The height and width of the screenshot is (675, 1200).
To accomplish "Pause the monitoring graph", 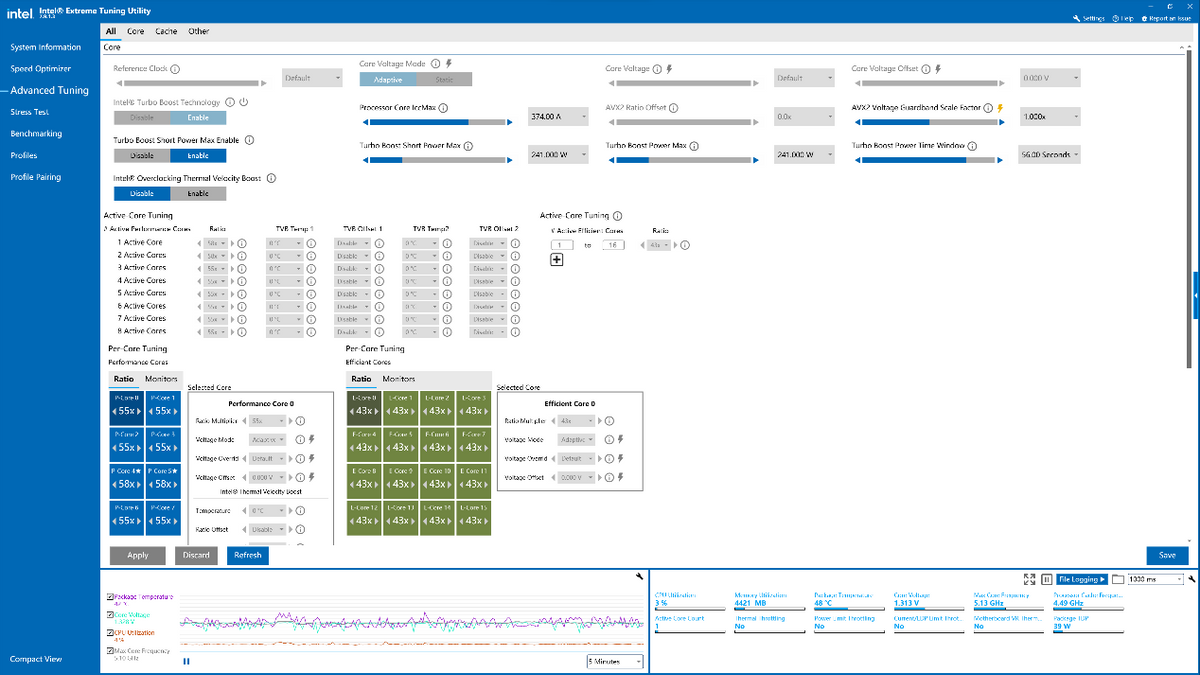I will click(186, 661).
